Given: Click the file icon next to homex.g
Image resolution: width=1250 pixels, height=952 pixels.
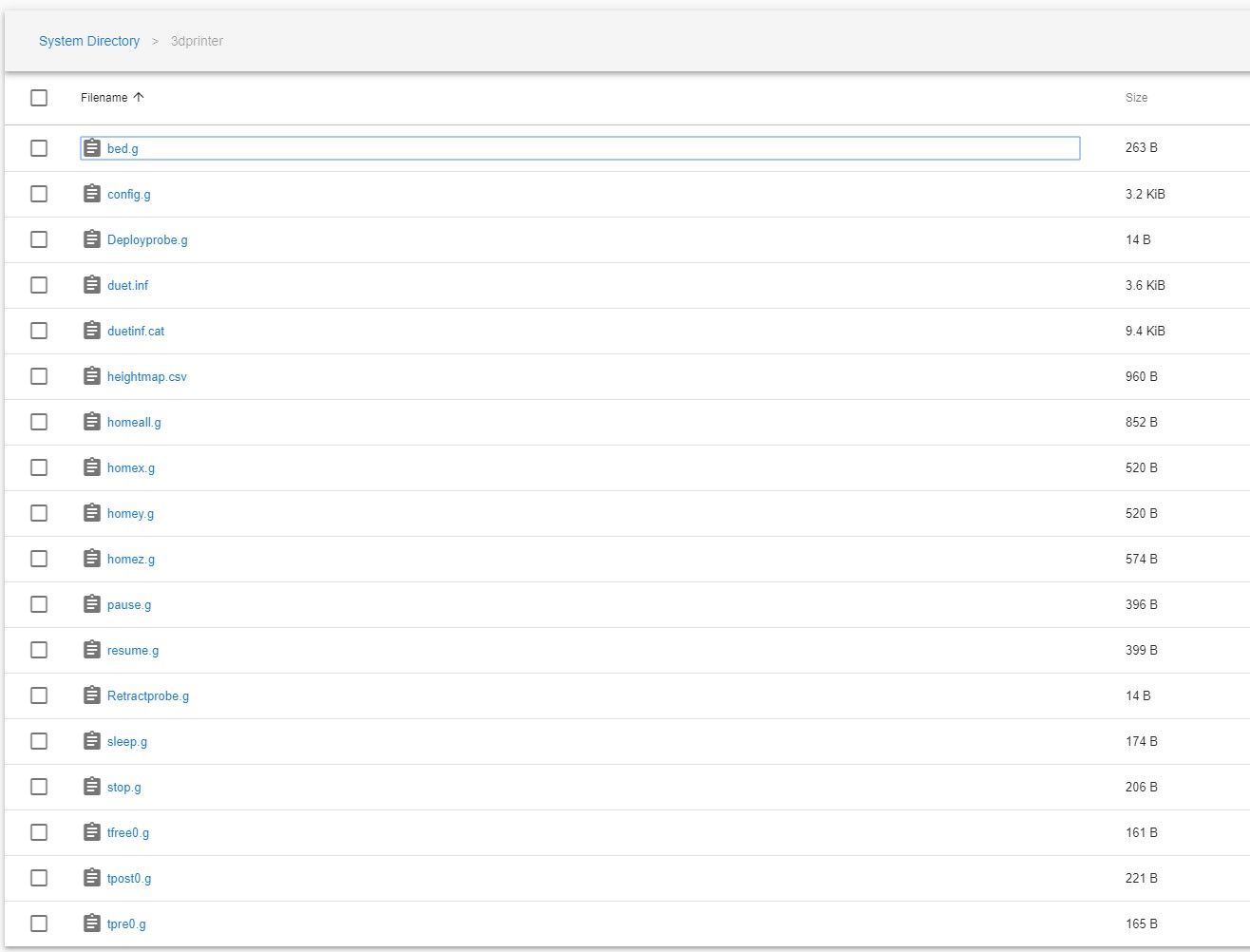Looking at the screenshot, I should click(92, 467).
